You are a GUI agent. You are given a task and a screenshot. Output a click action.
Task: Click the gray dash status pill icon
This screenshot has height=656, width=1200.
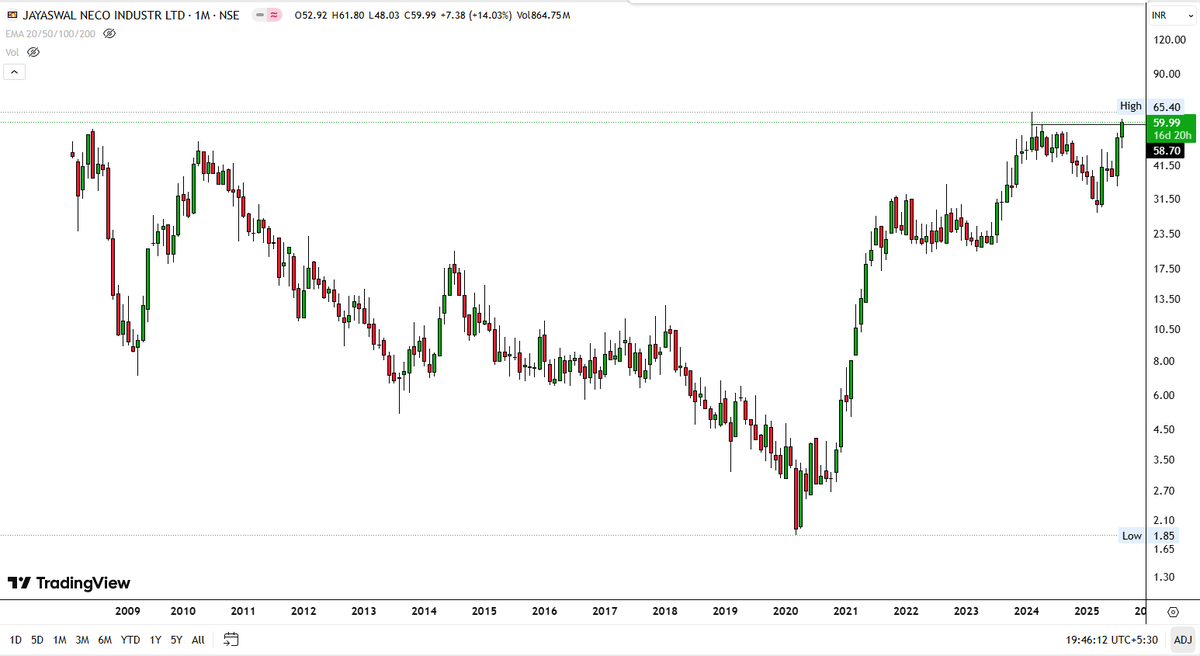(x=261, y=16)
